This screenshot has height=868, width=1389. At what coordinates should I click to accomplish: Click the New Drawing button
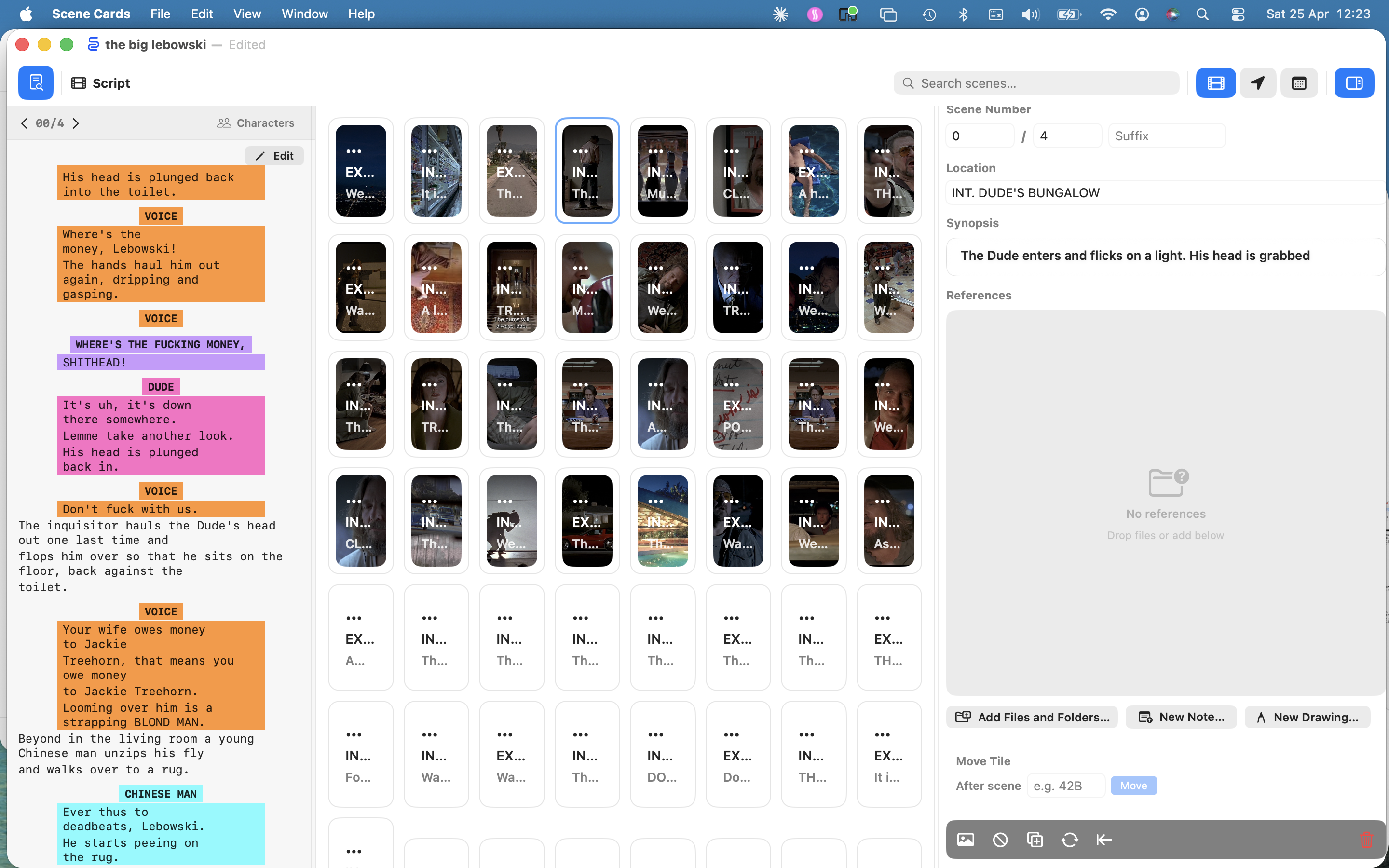tap(1307, 717)
